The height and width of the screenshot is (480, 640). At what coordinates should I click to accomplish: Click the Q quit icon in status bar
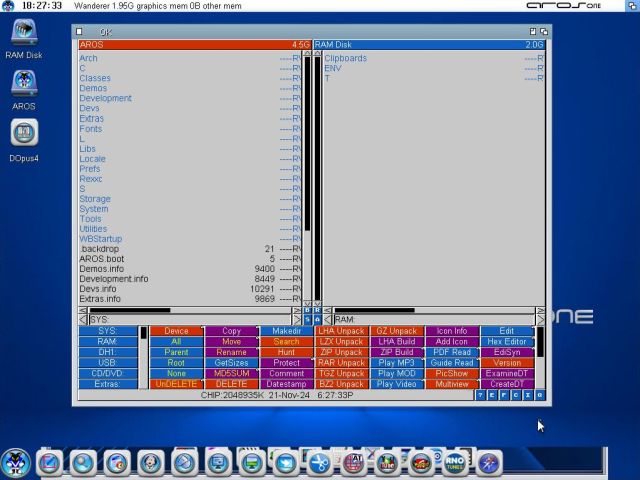pyautogui.click(x=540, y=395)
